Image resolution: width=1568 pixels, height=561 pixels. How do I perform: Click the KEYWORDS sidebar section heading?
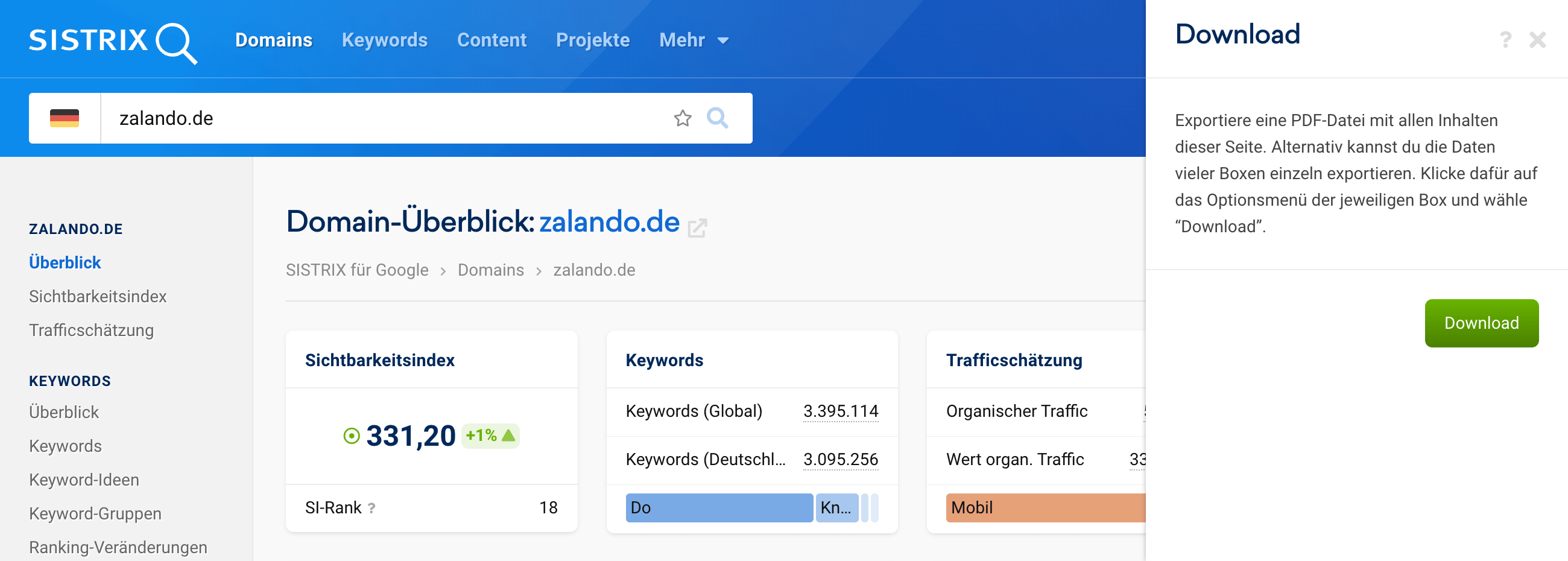(70, 381)
